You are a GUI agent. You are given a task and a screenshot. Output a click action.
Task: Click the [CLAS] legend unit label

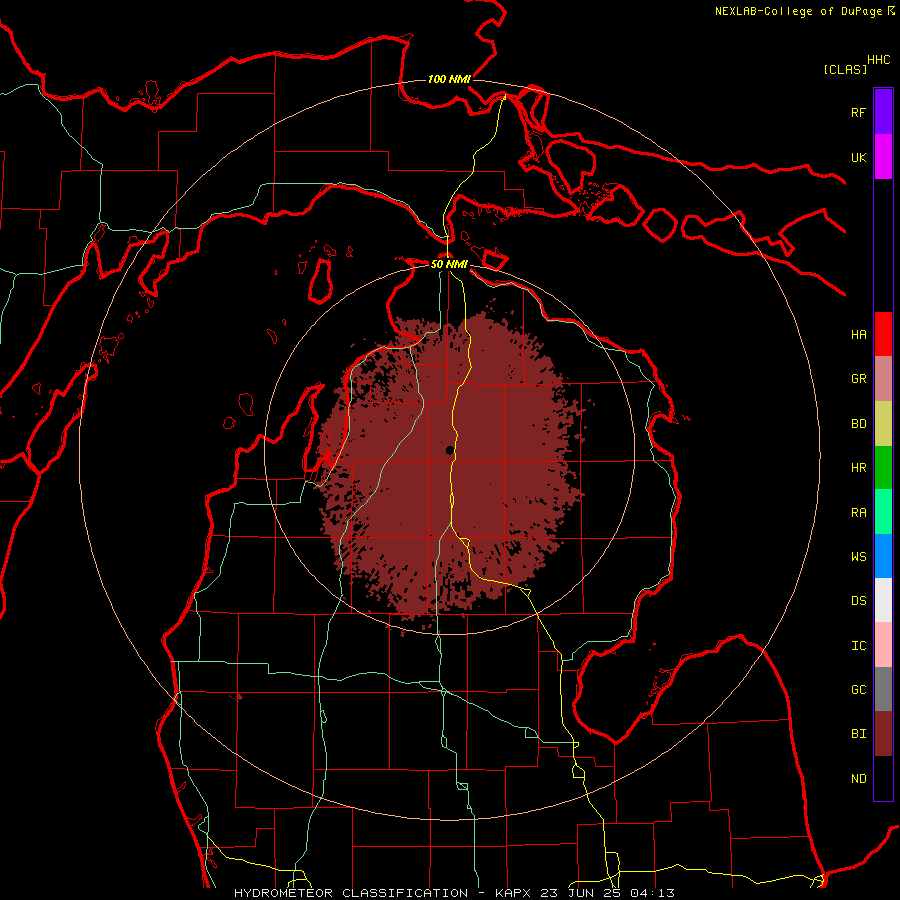(845, 69)
